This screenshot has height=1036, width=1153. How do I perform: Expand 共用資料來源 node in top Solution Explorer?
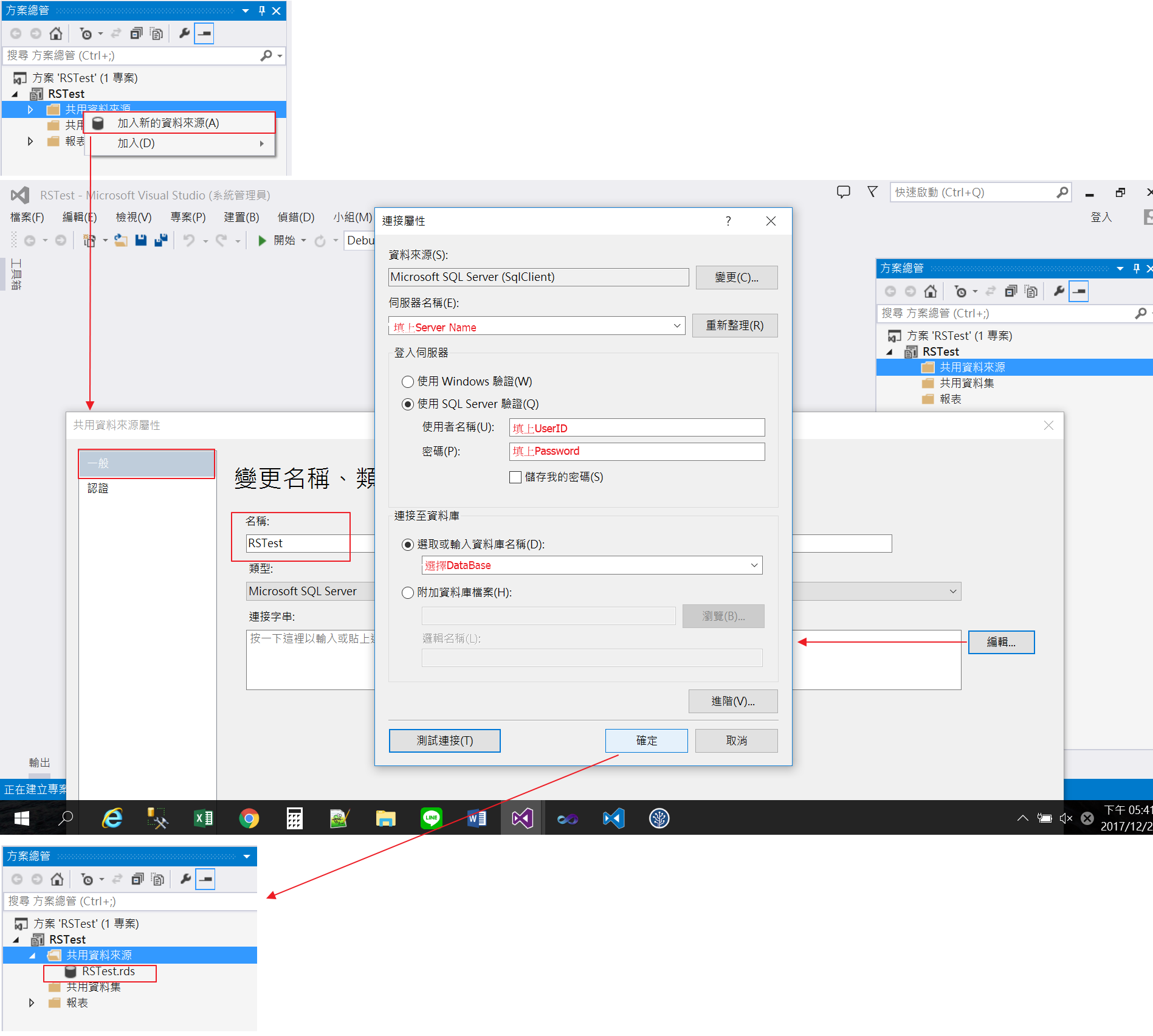30,109
